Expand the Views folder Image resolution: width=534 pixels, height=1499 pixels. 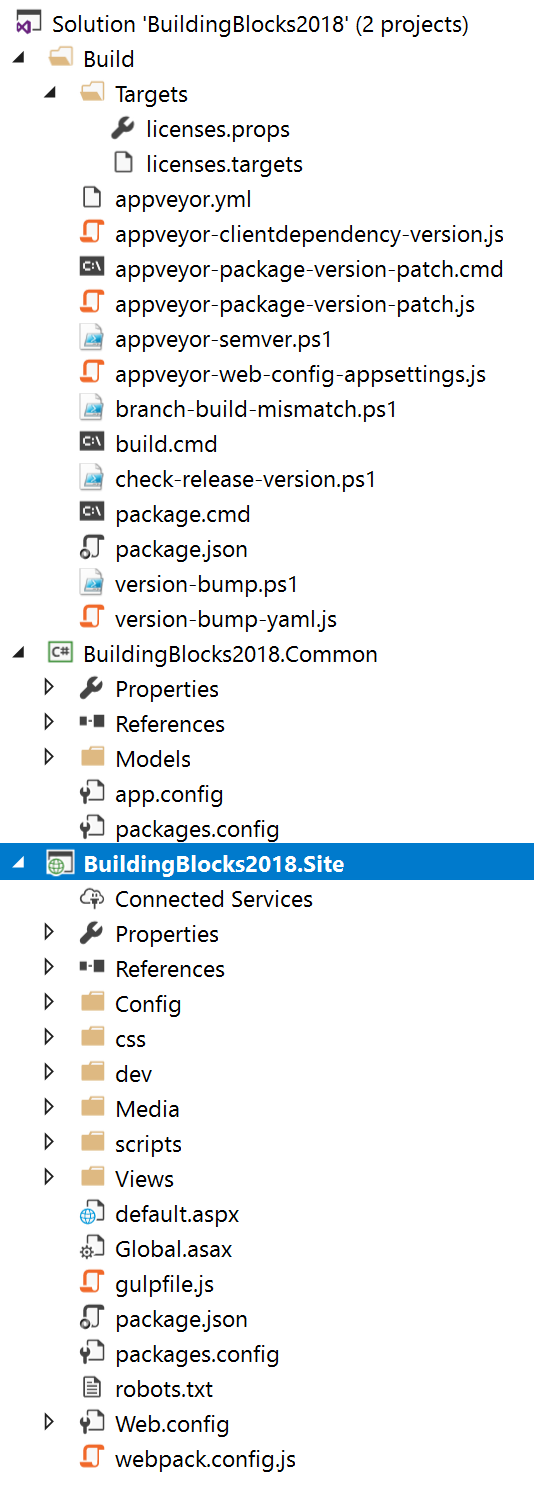tap(50, 1178)
